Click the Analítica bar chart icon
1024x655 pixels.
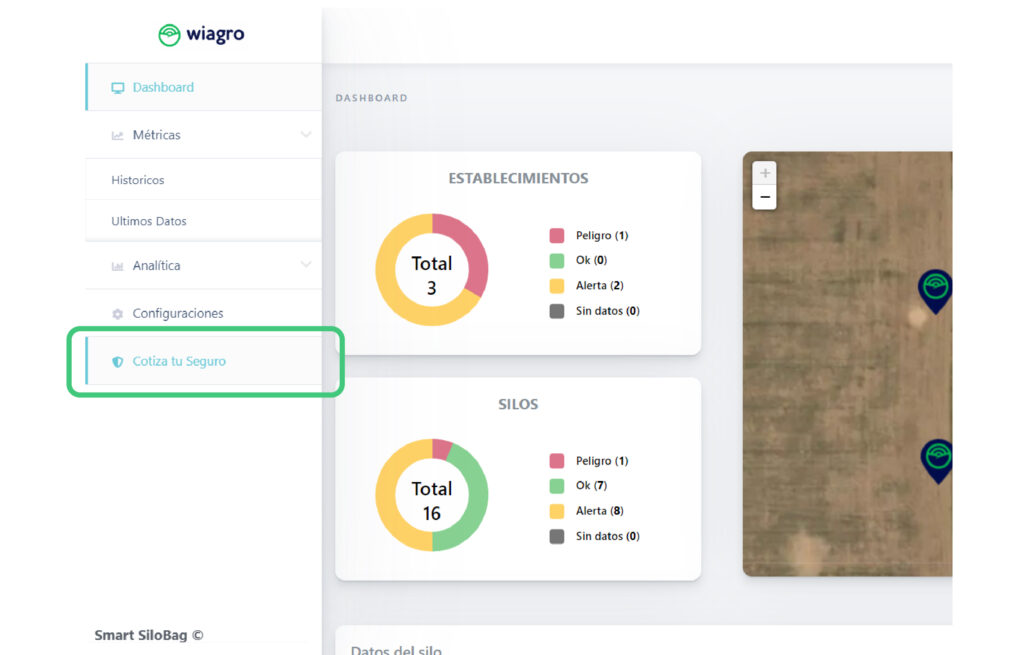pyautogui.click(x=118, y=266)
